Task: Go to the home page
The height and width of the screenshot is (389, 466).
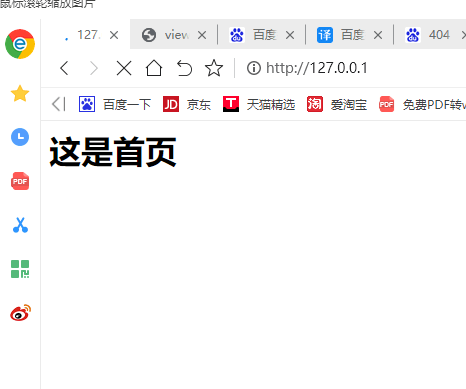Action: [x=154, y=68]
